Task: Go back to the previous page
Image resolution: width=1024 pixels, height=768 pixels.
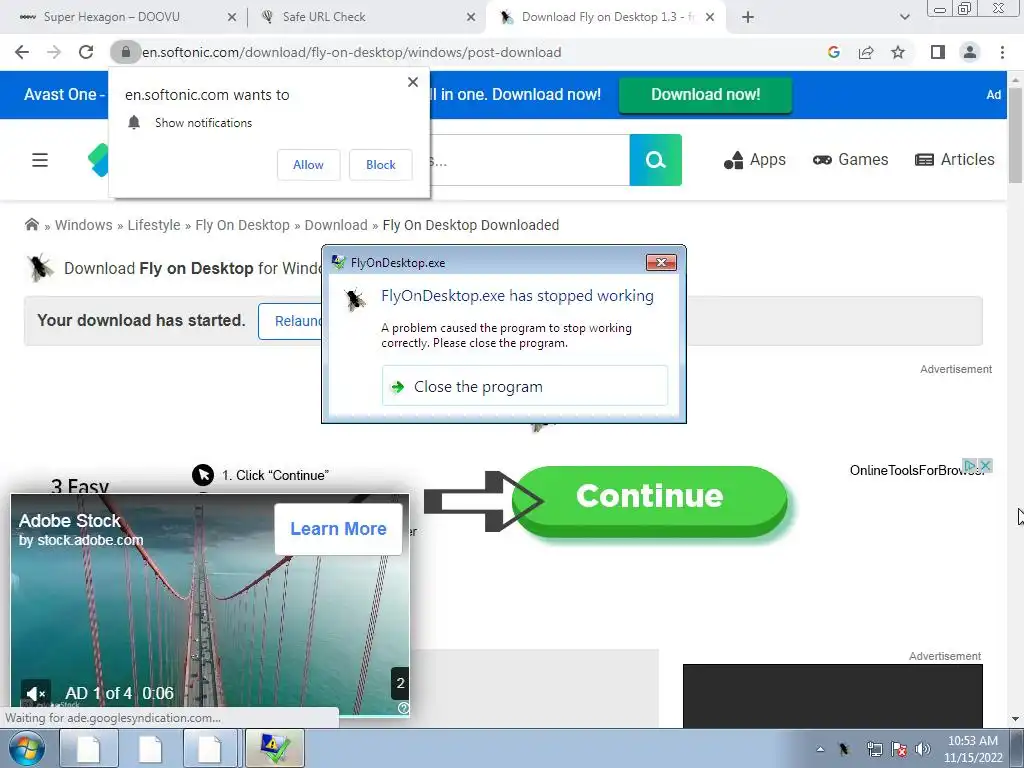Action: pos(22,52)
